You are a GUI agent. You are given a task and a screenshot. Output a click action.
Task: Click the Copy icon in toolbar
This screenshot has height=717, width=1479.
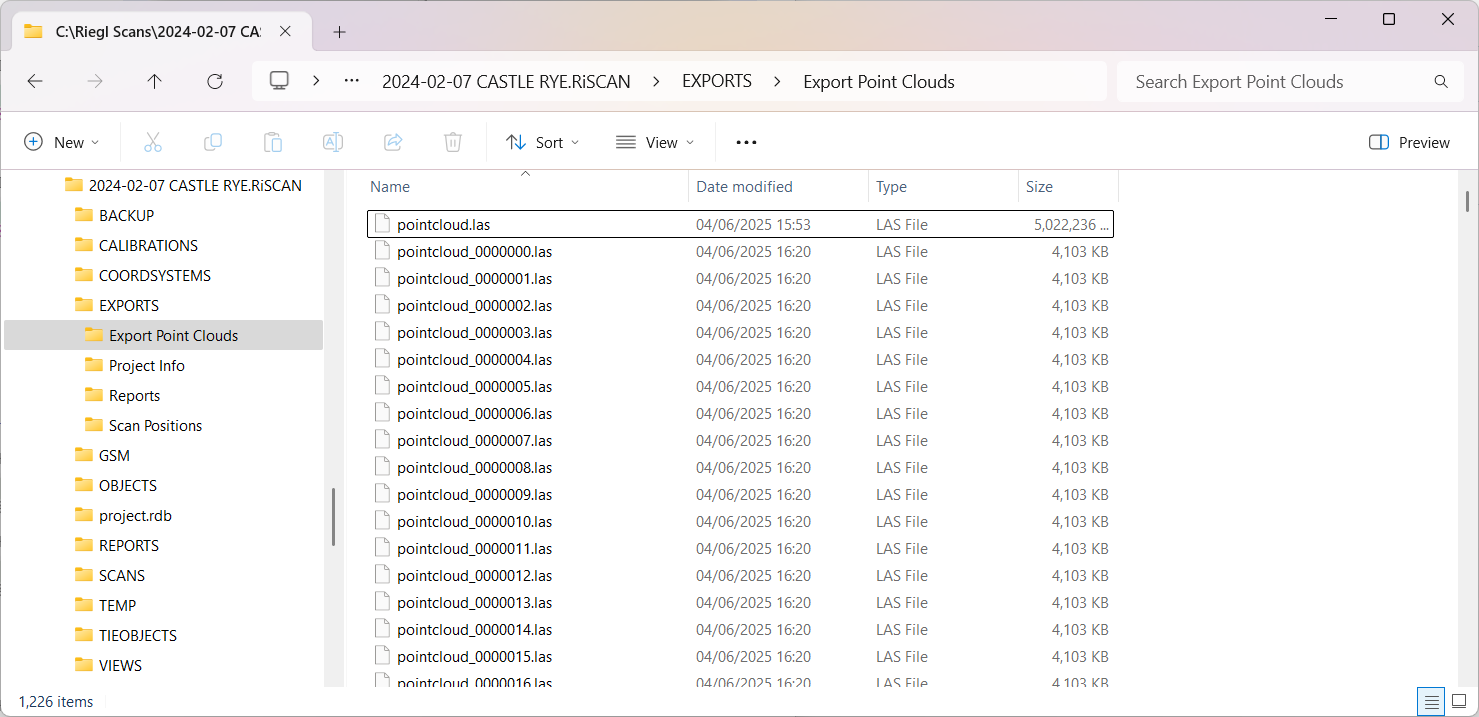(213, 142)
